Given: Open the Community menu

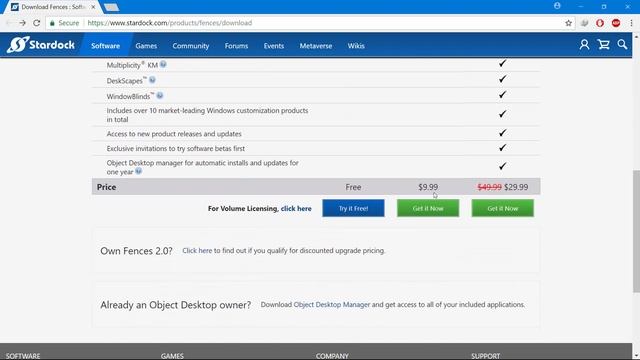Looking at the screenshot, I should click(x=191, y=46).
